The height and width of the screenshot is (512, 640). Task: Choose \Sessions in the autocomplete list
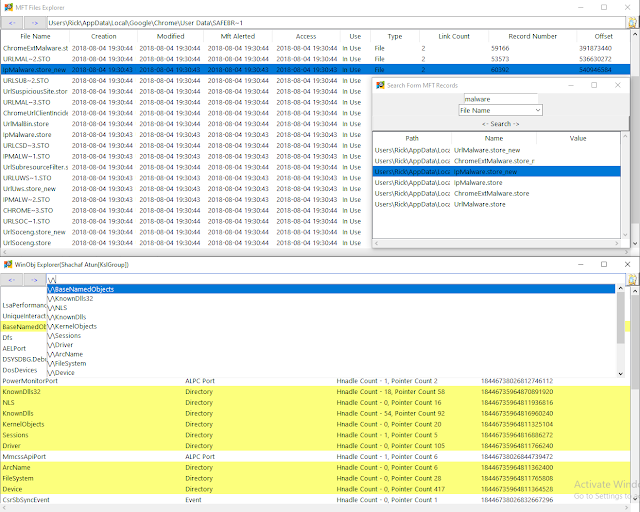click(331, 336)
